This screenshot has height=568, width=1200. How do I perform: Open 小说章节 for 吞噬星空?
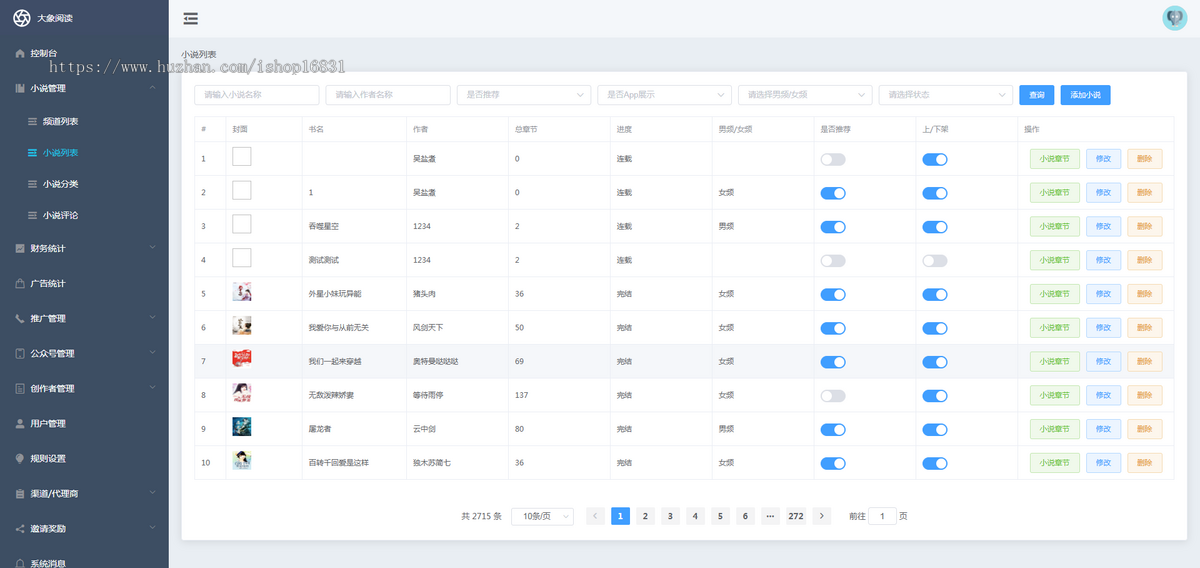pyautogui.click(x=1055, y=227)
